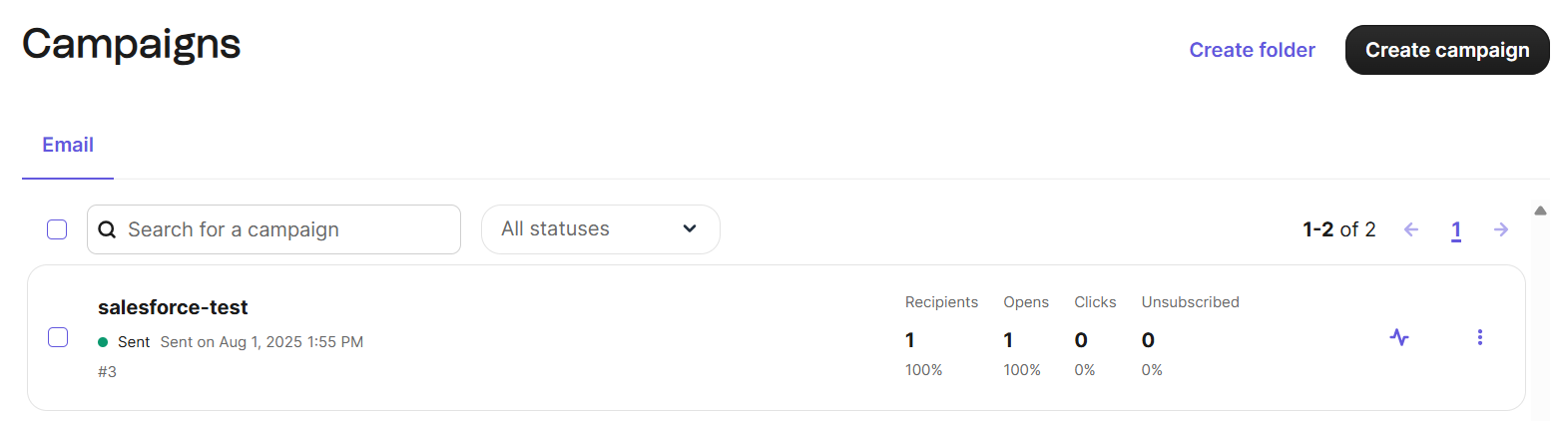
Task: Click the Recipients count value
Action: 910,340
